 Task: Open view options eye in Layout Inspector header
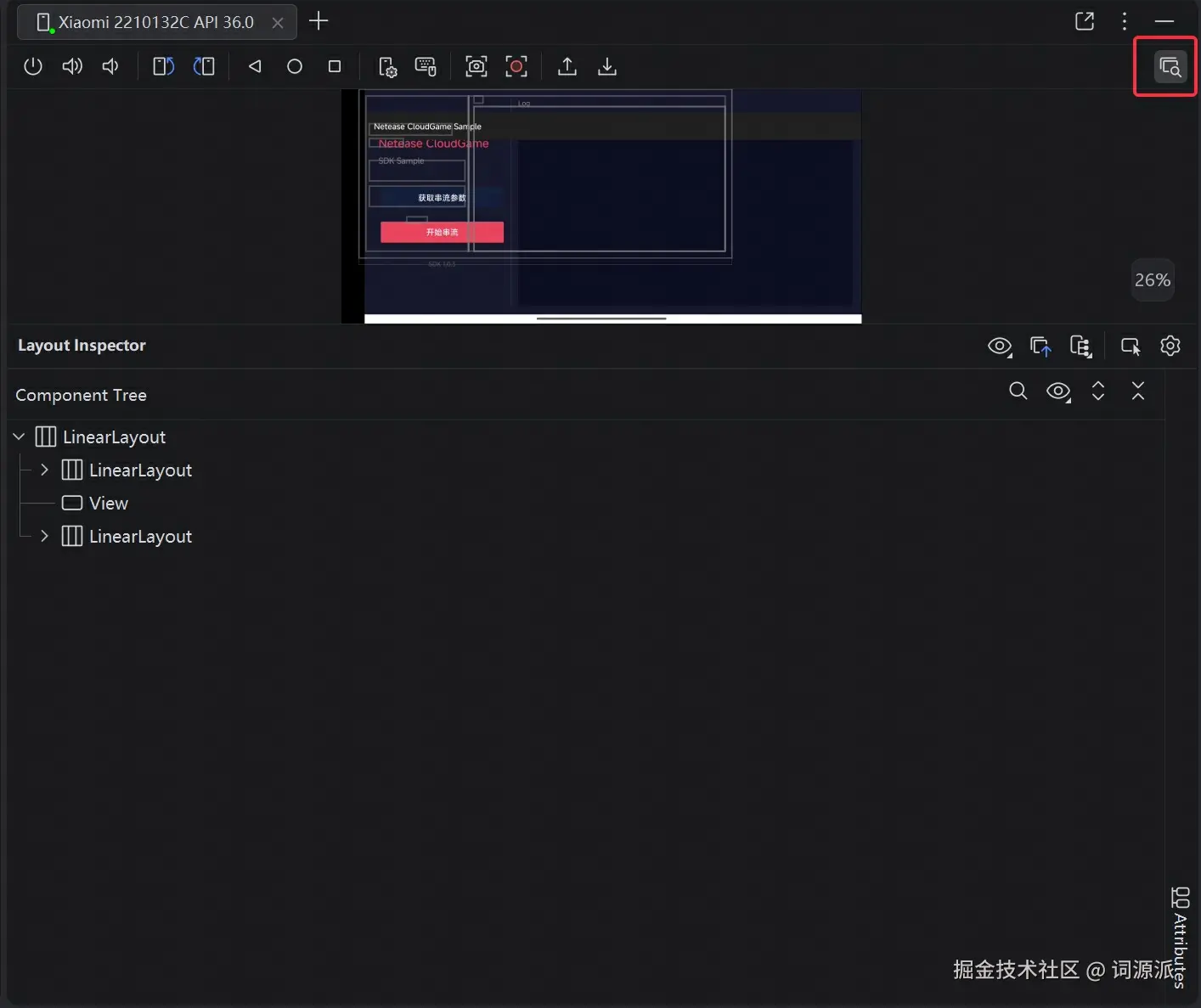coord(1000,346)
